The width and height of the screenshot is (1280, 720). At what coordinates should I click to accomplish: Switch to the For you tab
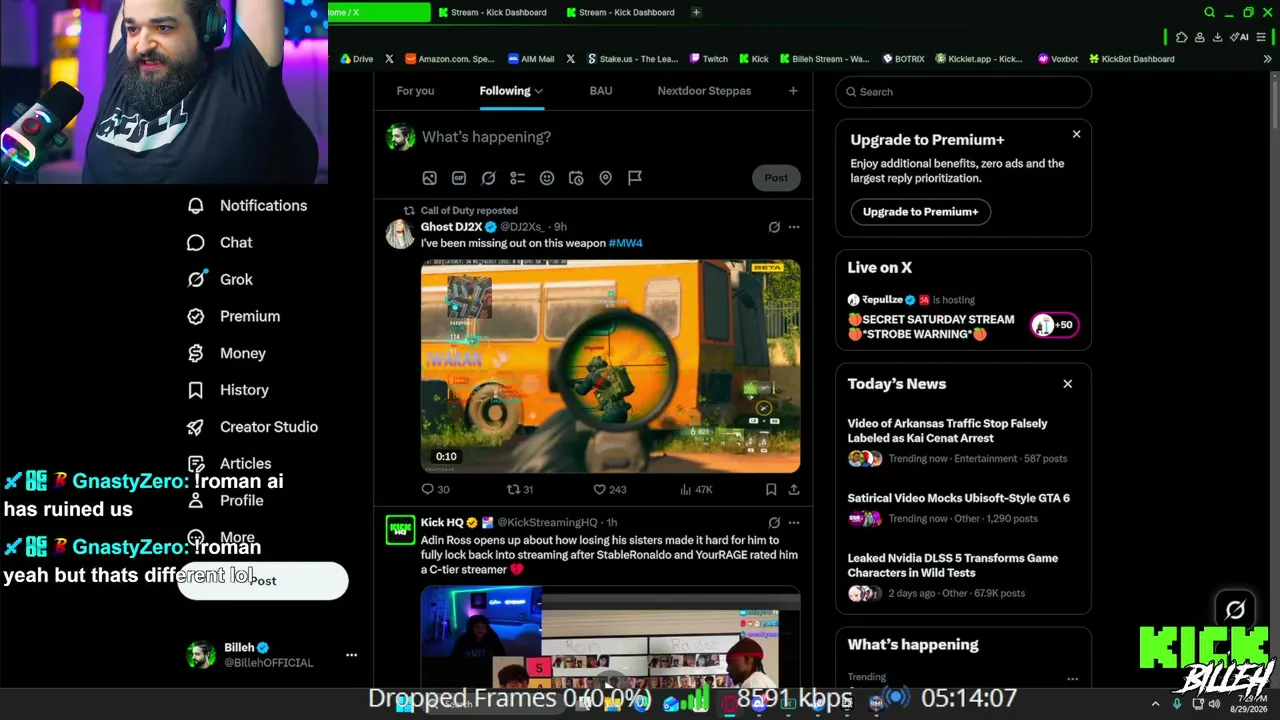(x=415, y=91)
